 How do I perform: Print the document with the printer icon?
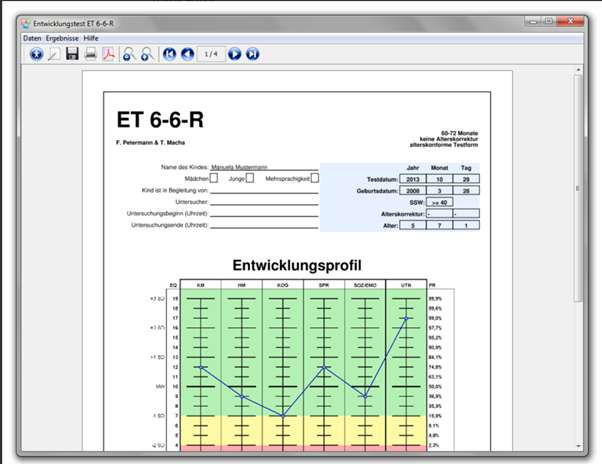[x=90, y=54]
